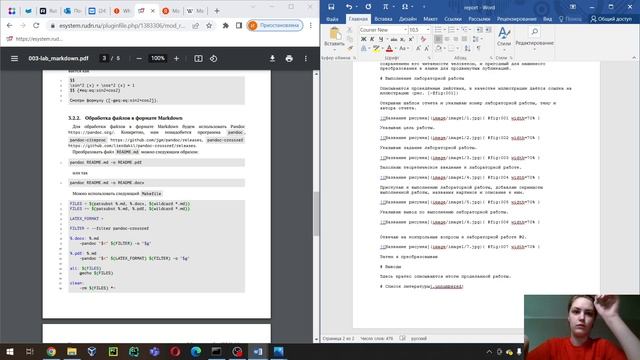
Task: Open new Chrome tab
Action: 217,11
